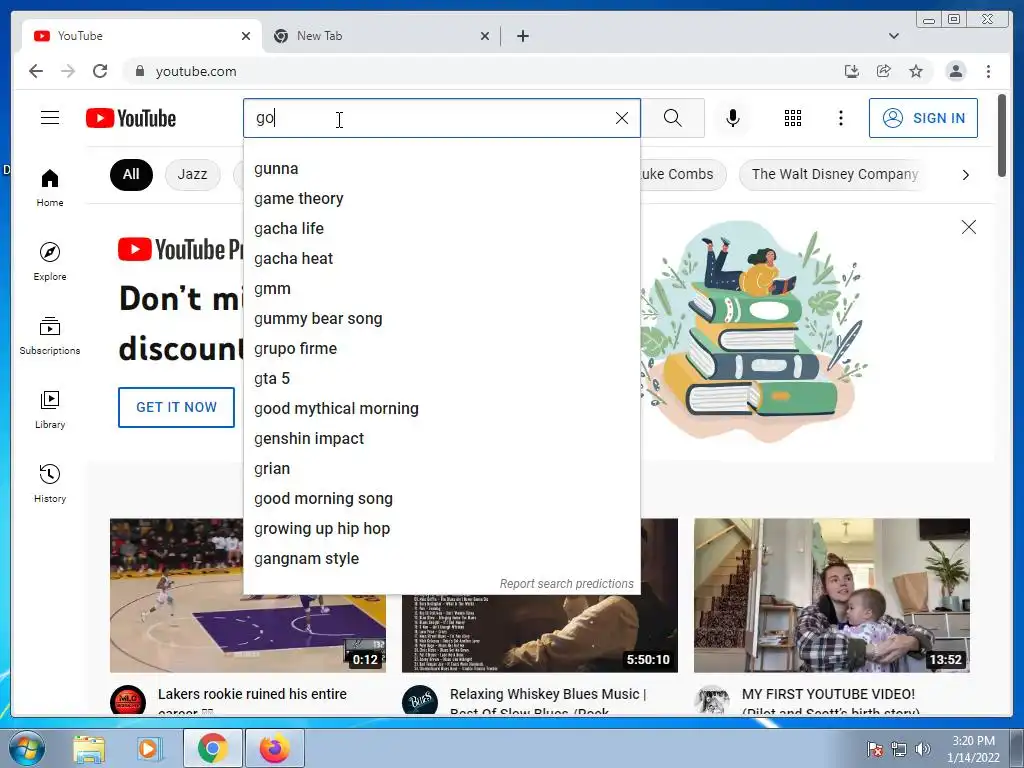
Task: Choose the 'gmm' suggestion
Action: point(441,289)
